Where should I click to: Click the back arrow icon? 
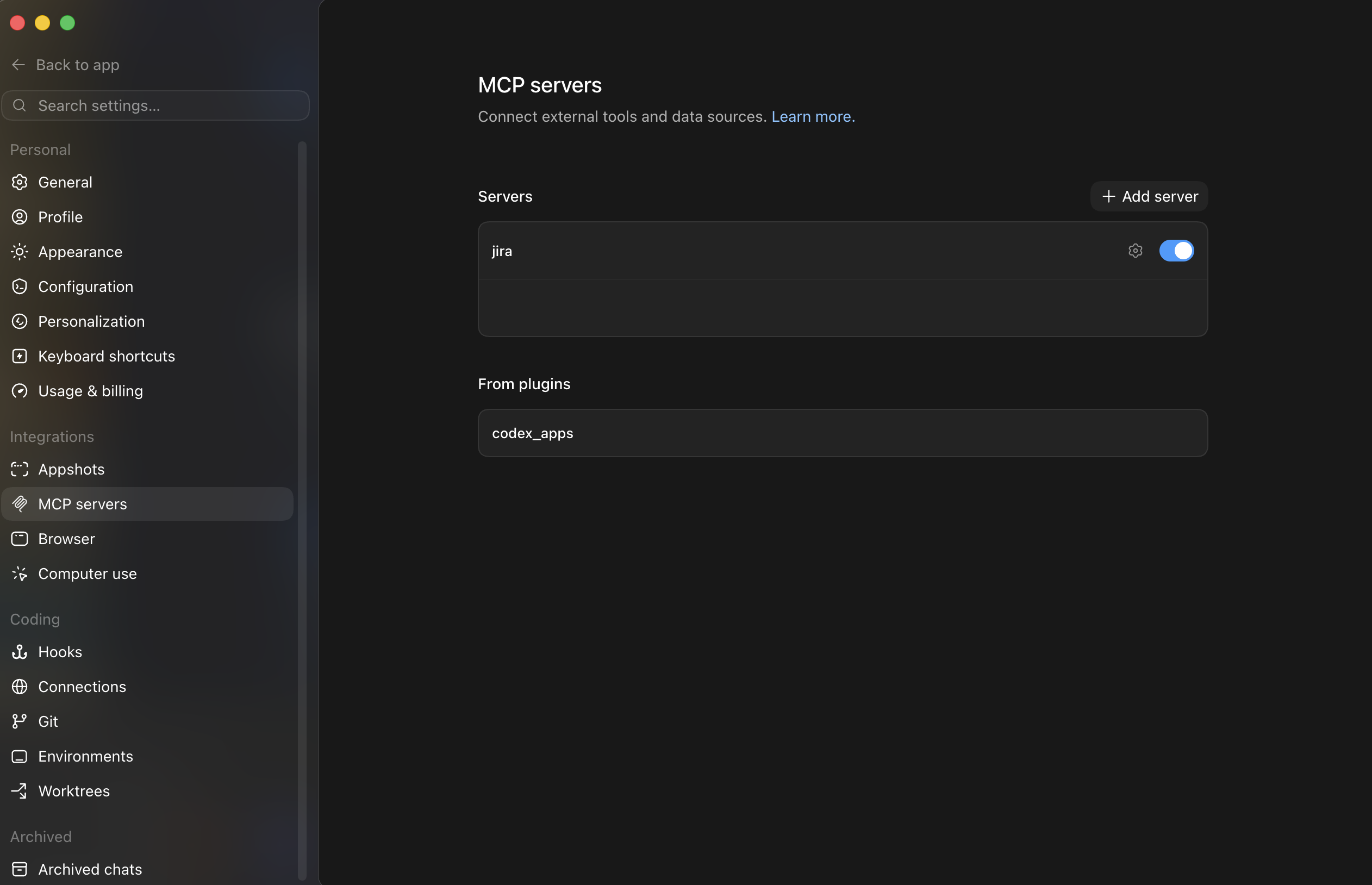18,65
